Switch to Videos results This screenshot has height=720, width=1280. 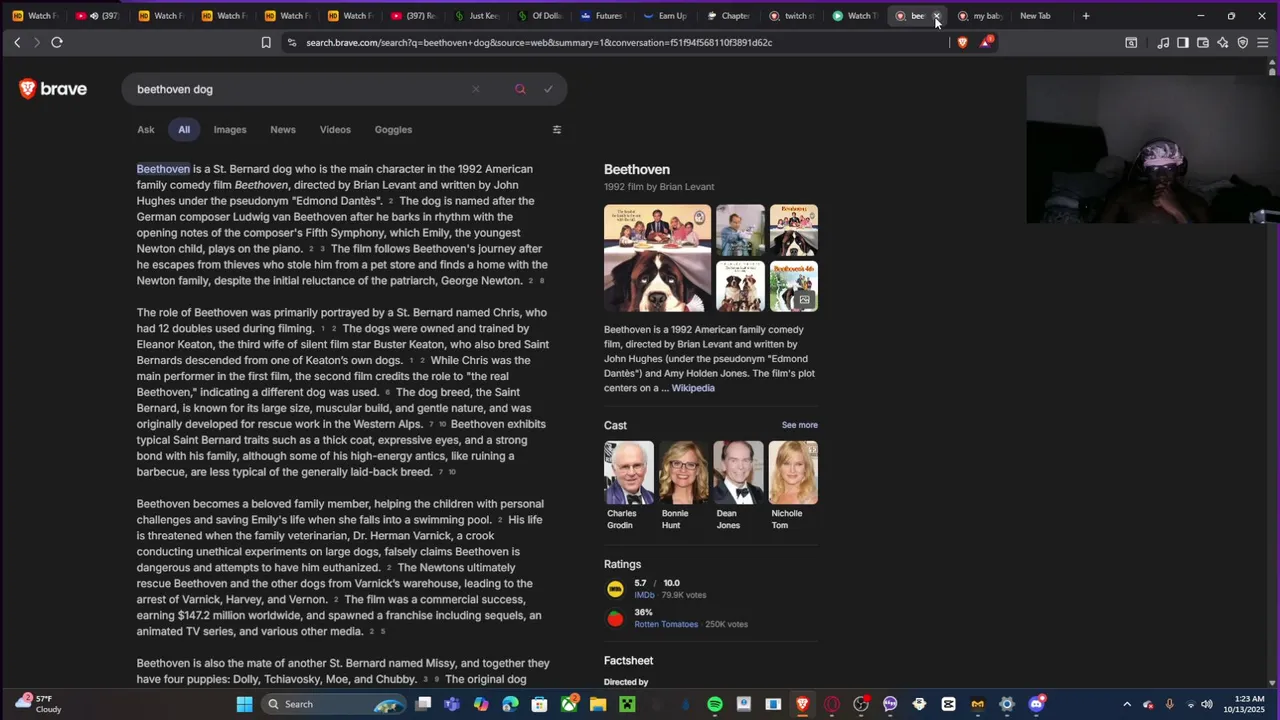[x=335, y=129]
